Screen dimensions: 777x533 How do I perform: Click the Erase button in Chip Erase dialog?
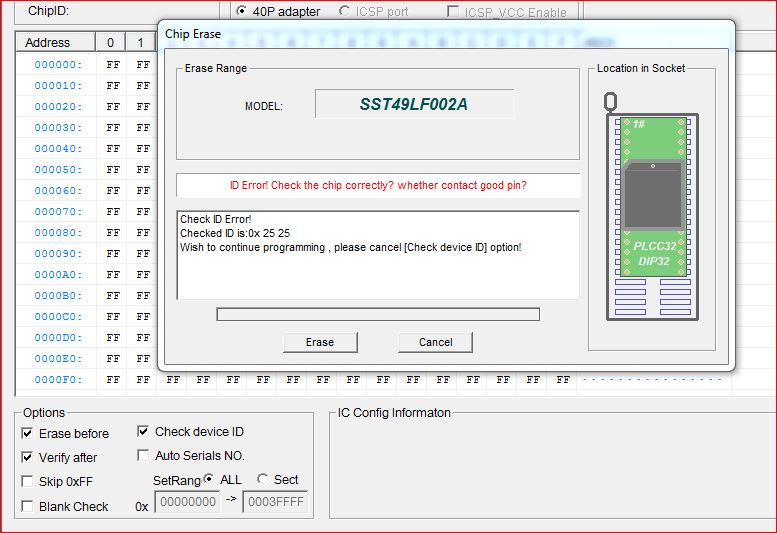tap(320, 342)
